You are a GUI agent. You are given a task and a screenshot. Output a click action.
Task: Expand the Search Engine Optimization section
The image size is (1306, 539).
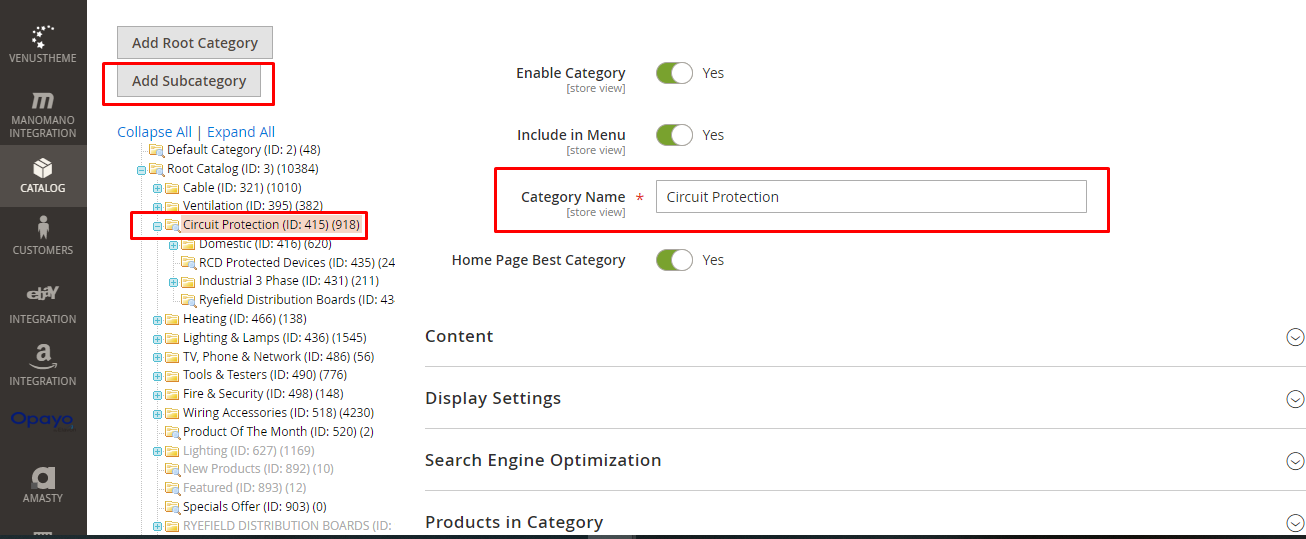(x=865, y=460)
